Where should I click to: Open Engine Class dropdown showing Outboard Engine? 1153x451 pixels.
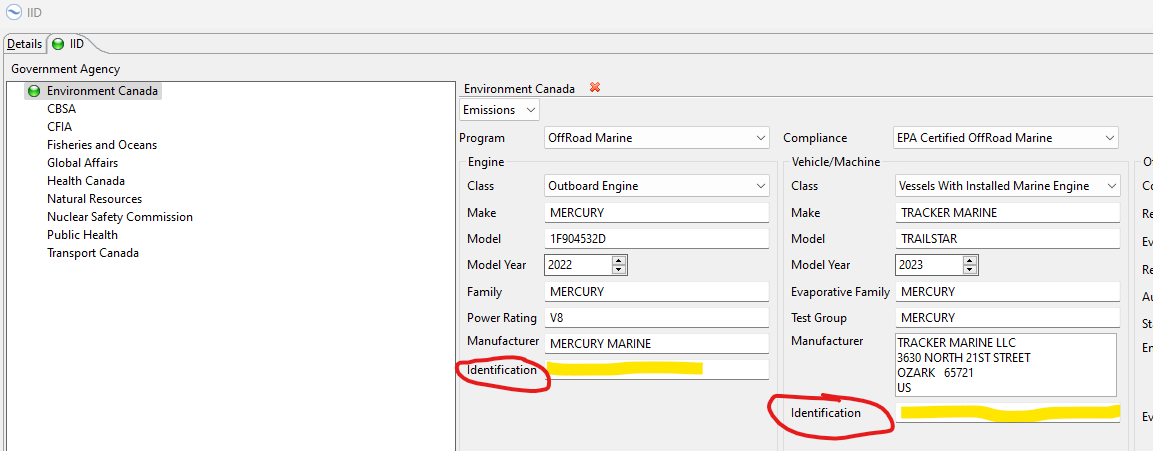pyautogui.click(x=657, y=186)
